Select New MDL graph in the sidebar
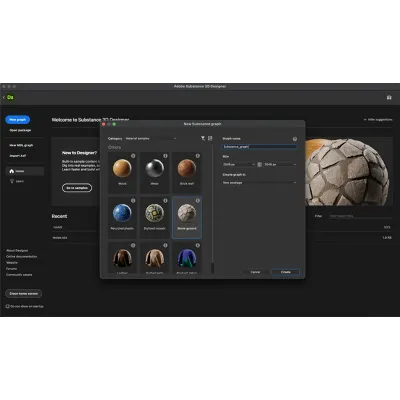 21,145
